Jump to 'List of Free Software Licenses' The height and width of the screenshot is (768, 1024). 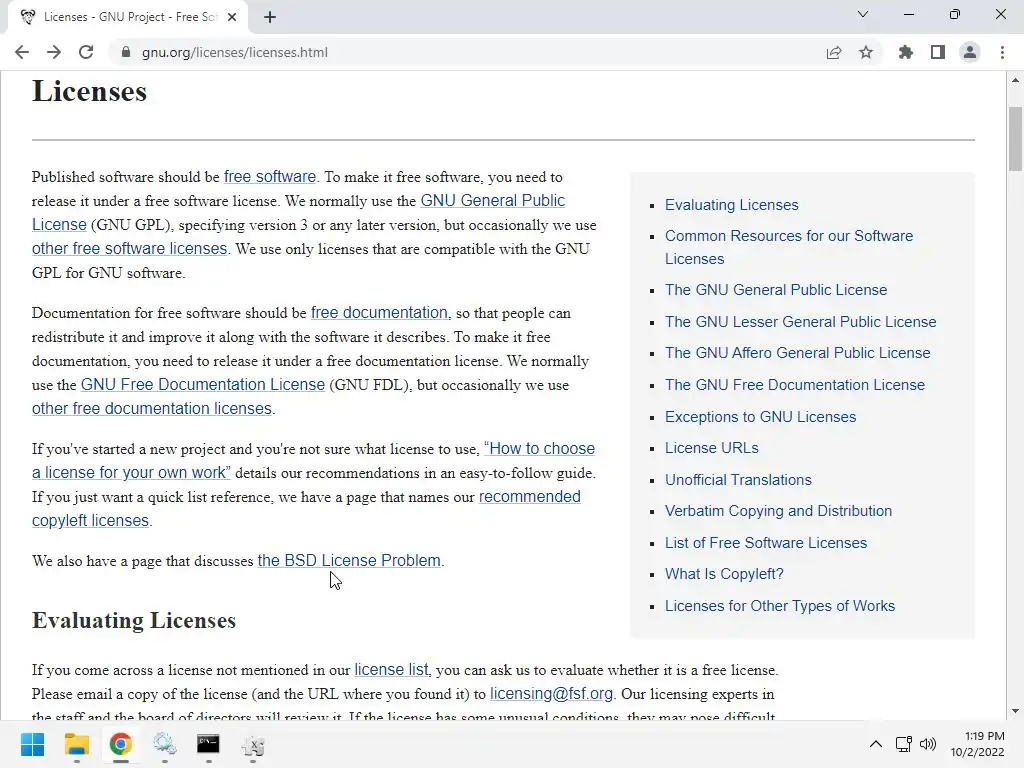(766, 543)
